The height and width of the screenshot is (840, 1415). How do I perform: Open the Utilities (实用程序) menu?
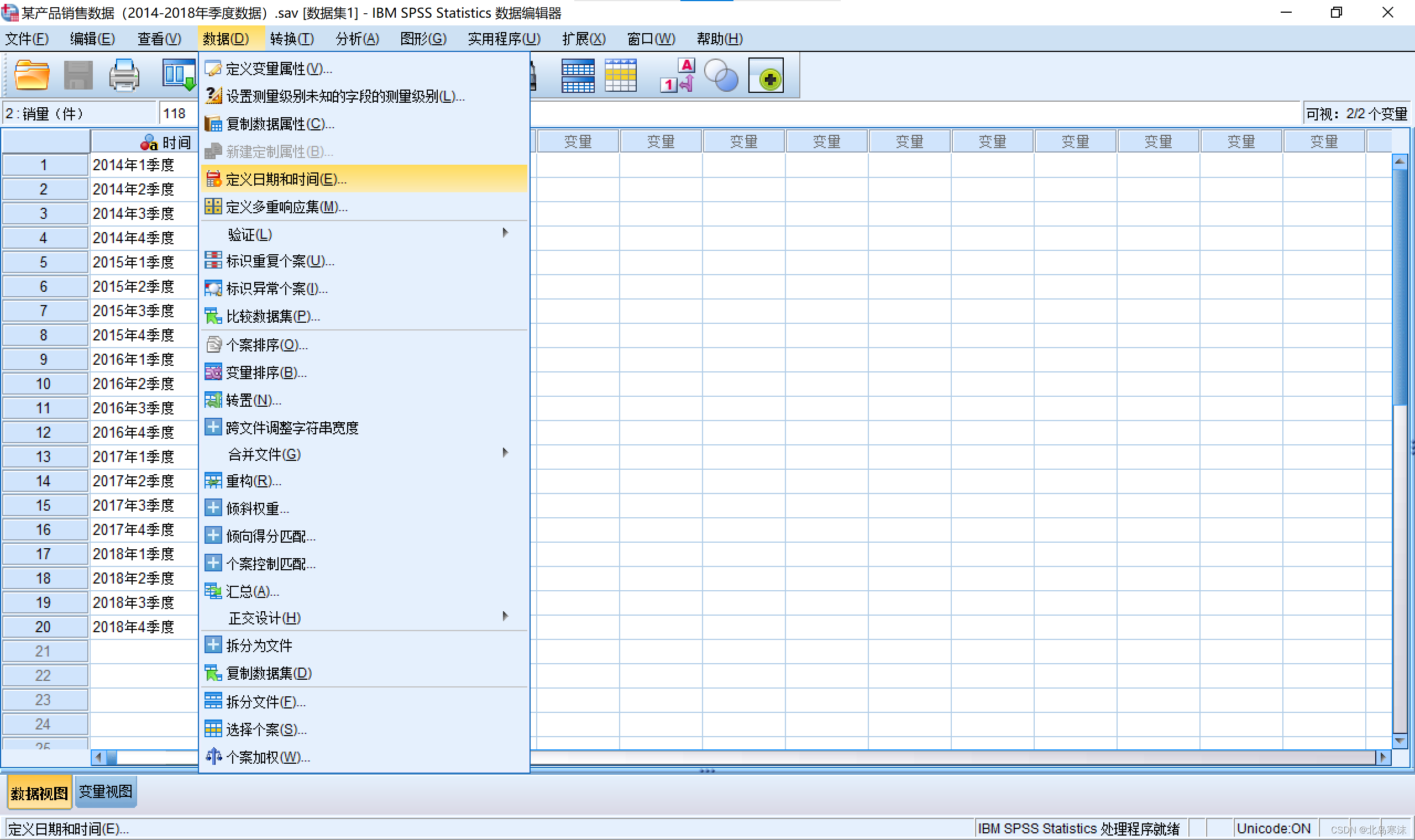pos(504,39)
